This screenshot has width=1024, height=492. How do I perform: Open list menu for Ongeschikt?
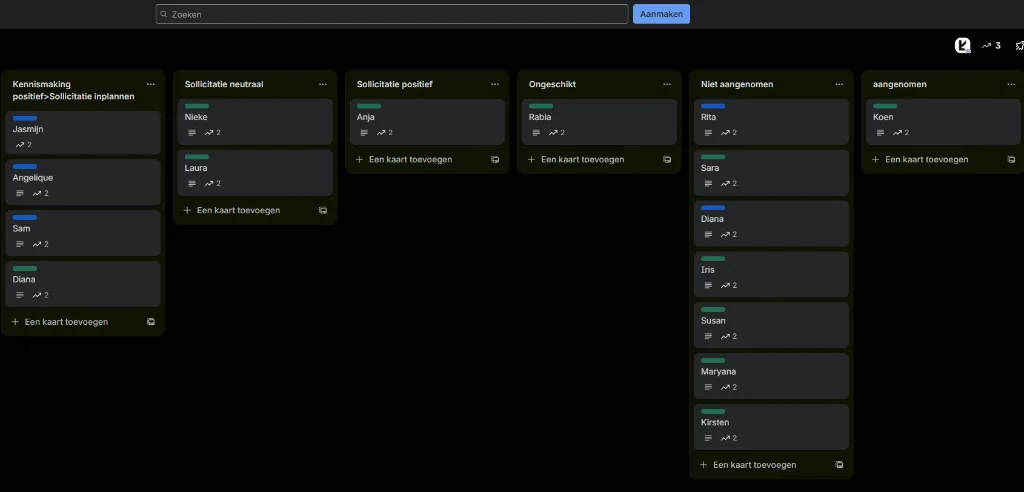[x=667, y=84]
